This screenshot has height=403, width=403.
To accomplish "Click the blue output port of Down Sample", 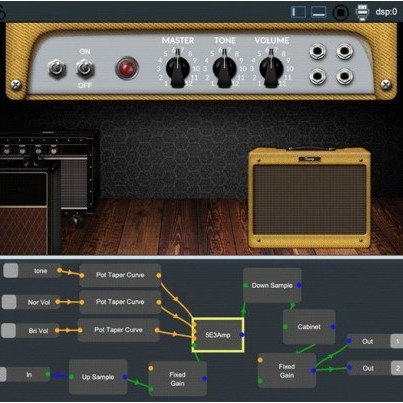I will [x=299, y=285].
